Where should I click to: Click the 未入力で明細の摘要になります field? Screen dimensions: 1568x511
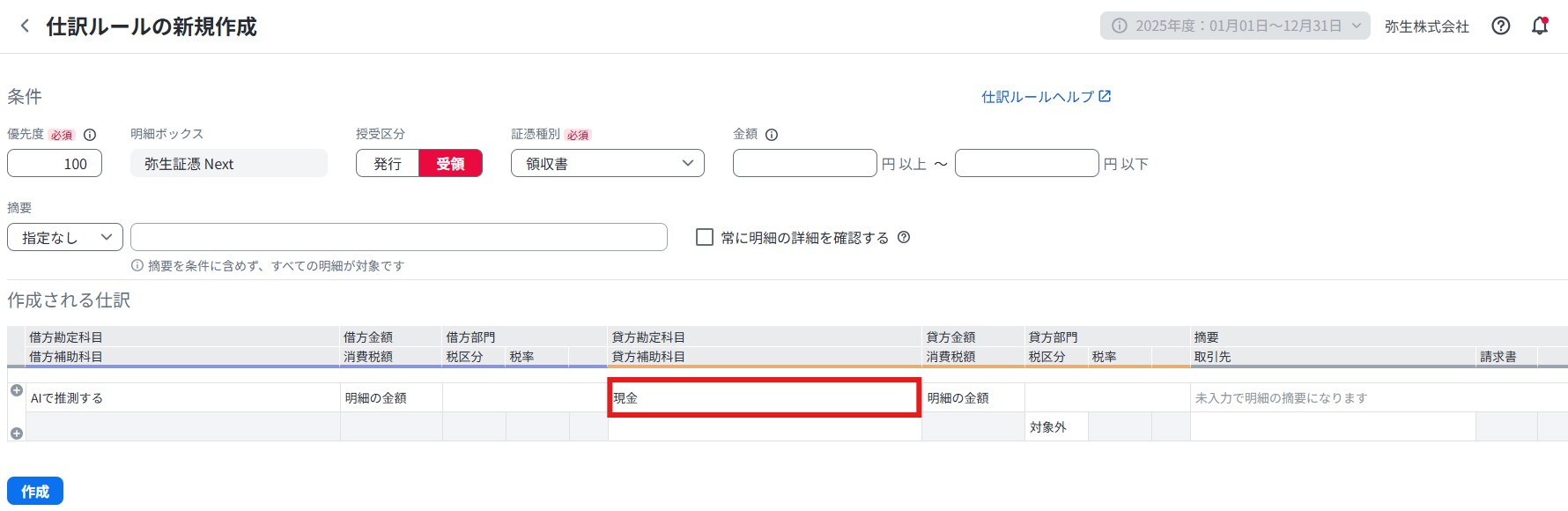point(1379,398)
